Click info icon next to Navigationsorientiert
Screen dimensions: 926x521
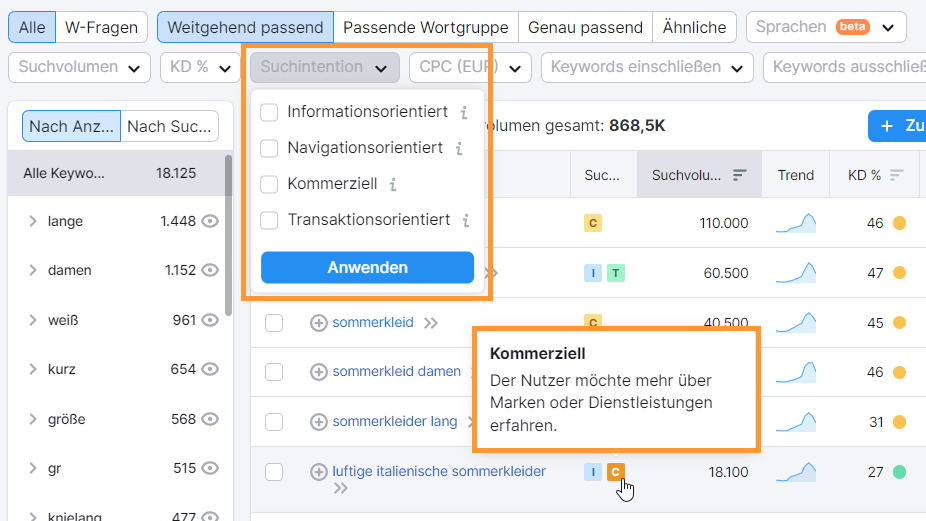point(459,148)
